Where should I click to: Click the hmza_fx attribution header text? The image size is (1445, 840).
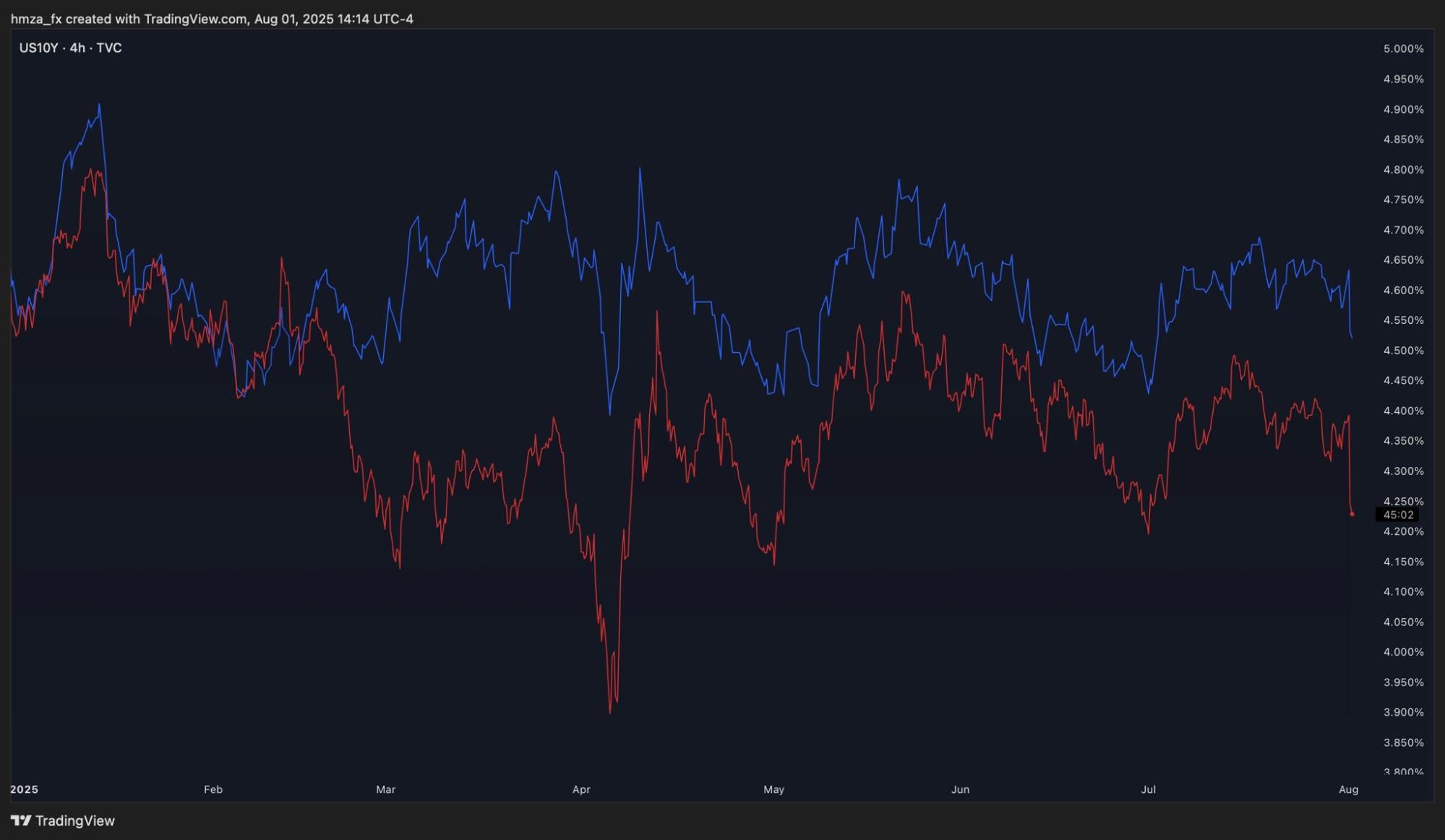(212, 19)
